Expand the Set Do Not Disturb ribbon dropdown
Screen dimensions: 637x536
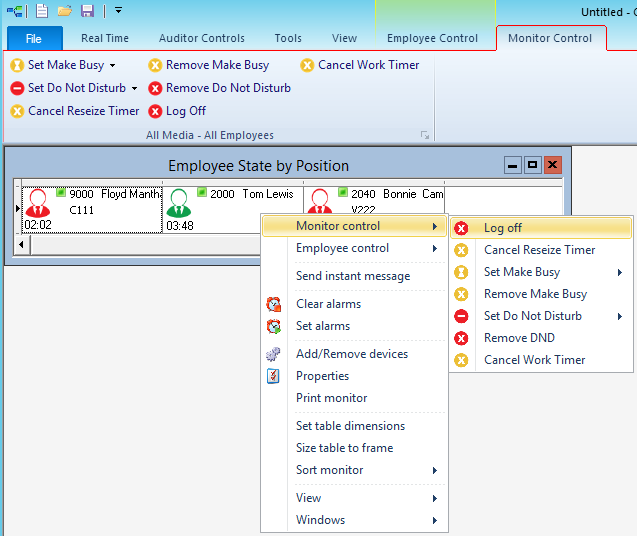(134, 89)
